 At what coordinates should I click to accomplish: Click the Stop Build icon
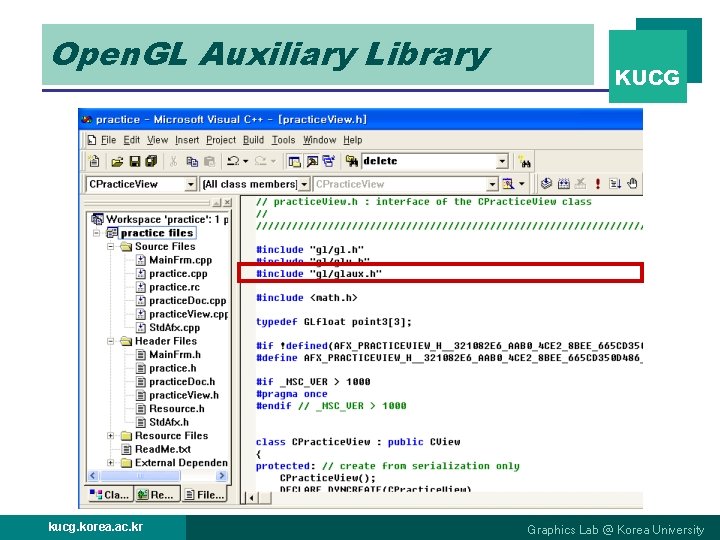[580, 184]
